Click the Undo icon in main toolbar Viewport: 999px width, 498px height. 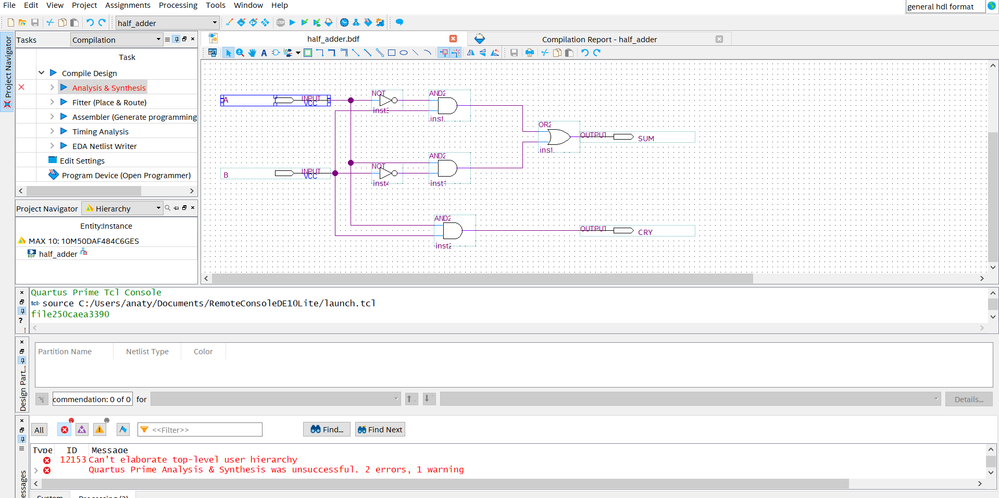tap(90, 22)
